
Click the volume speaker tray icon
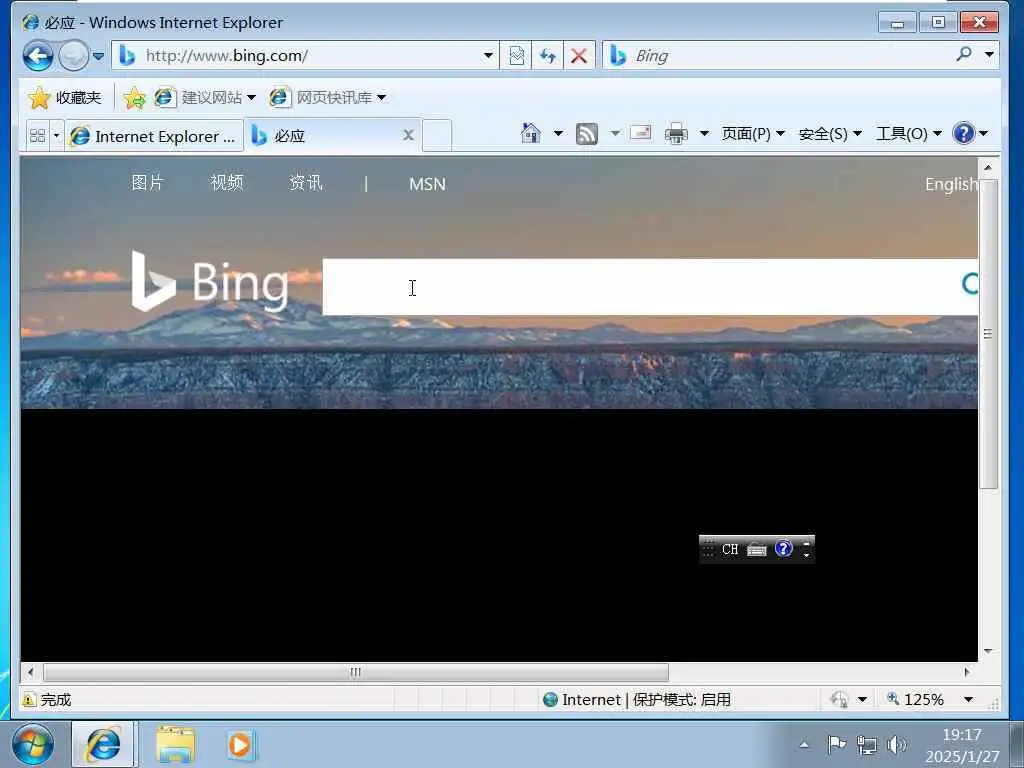tap(897, 744)
